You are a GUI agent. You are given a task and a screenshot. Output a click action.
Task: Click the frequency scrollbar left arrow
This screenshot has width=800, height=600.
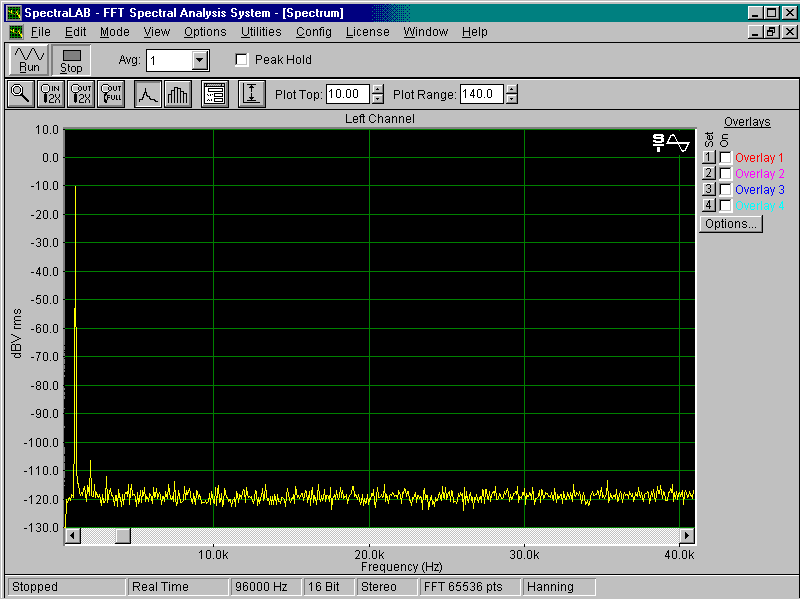72,536
